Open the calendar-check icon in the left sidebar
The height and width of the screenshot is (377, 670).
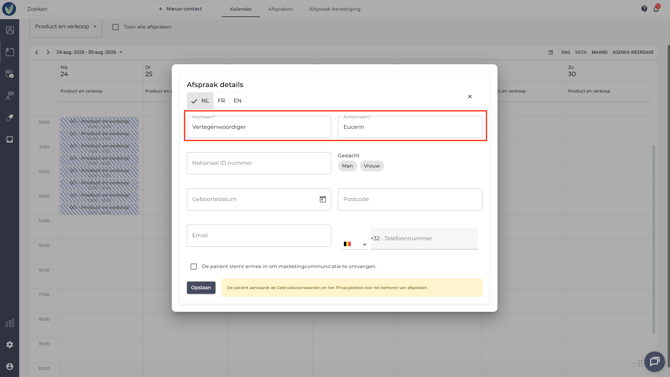9,74
